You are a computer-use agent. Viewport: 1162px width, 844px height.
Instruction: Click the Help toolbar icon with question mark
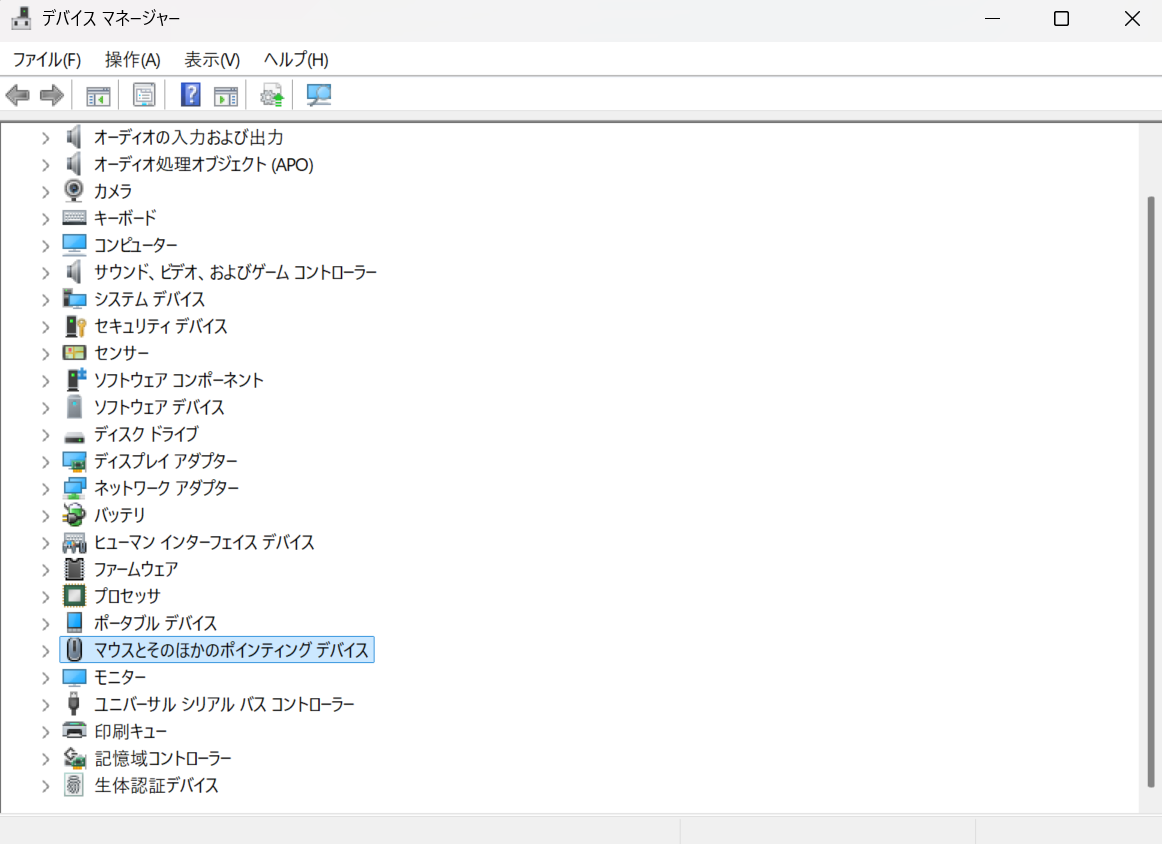coord(191,95)
